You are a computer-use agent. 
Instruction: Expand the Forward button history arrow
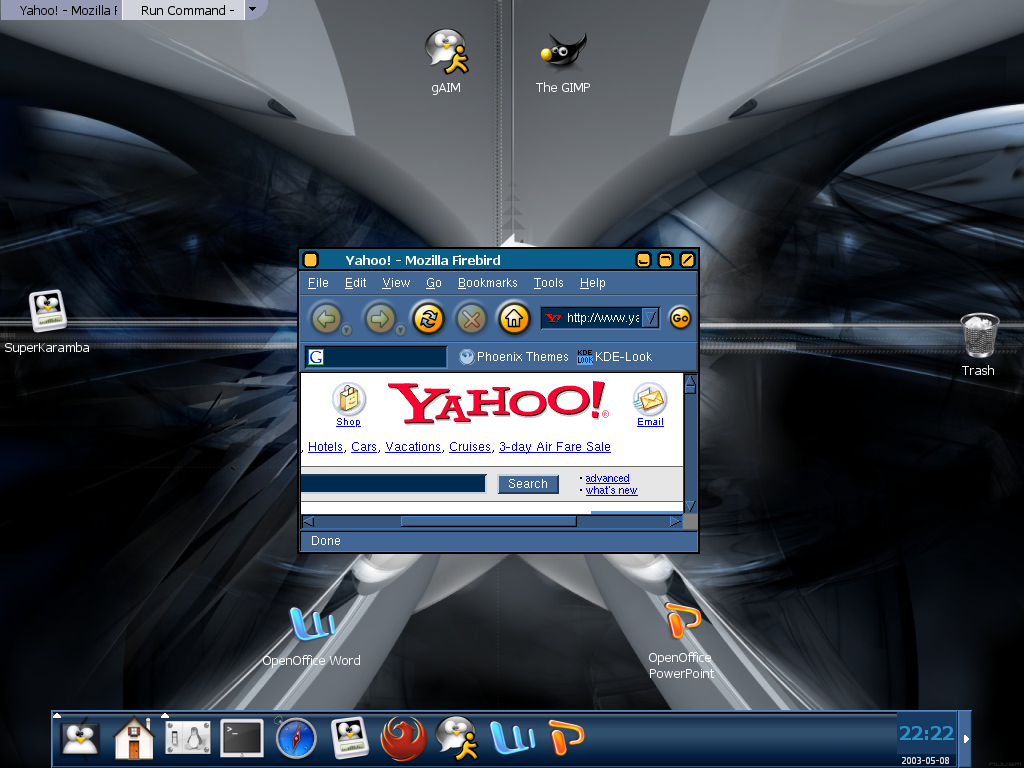(400, 330)
